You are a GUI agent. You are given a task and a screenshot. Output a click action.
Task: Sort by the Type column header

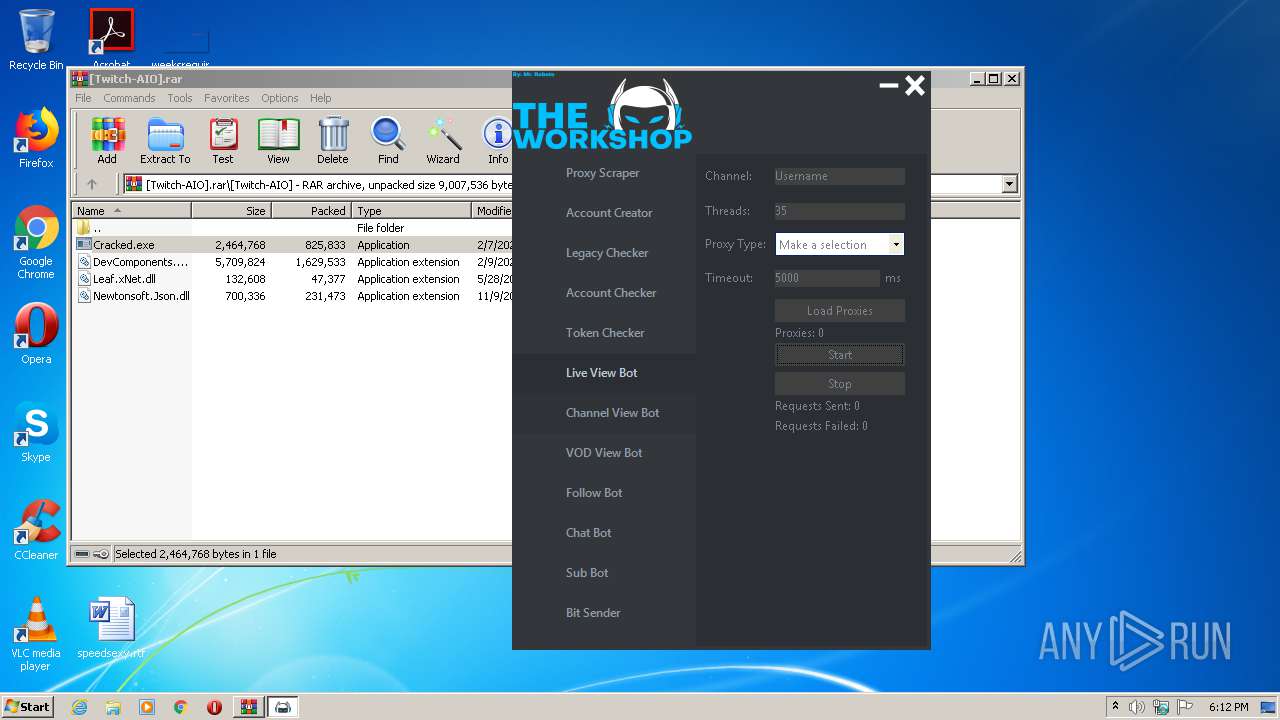coord(411,211)
